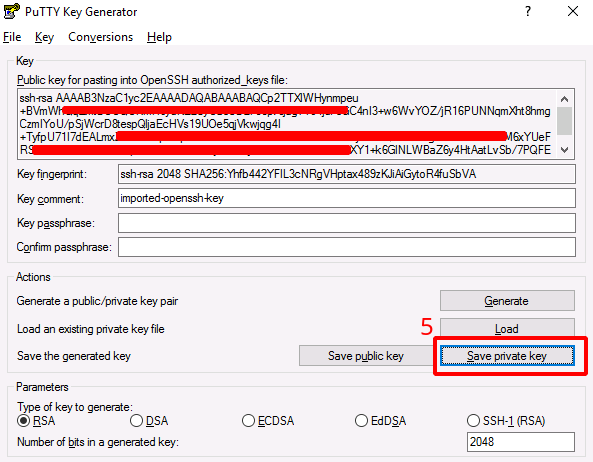Click the Key passphrase field

pyautogui.click(x=347, y=223)
